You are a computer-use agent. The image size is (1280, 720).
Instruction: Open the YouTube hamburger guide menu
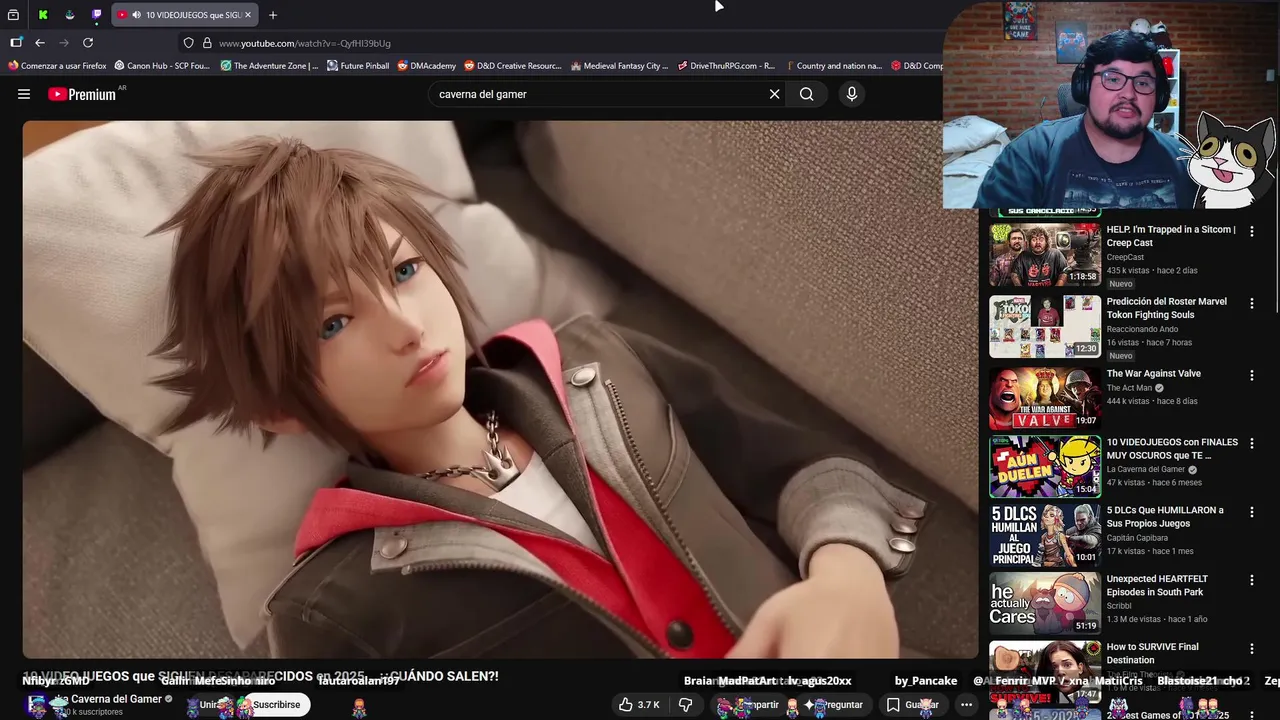(x=24, y=94)
